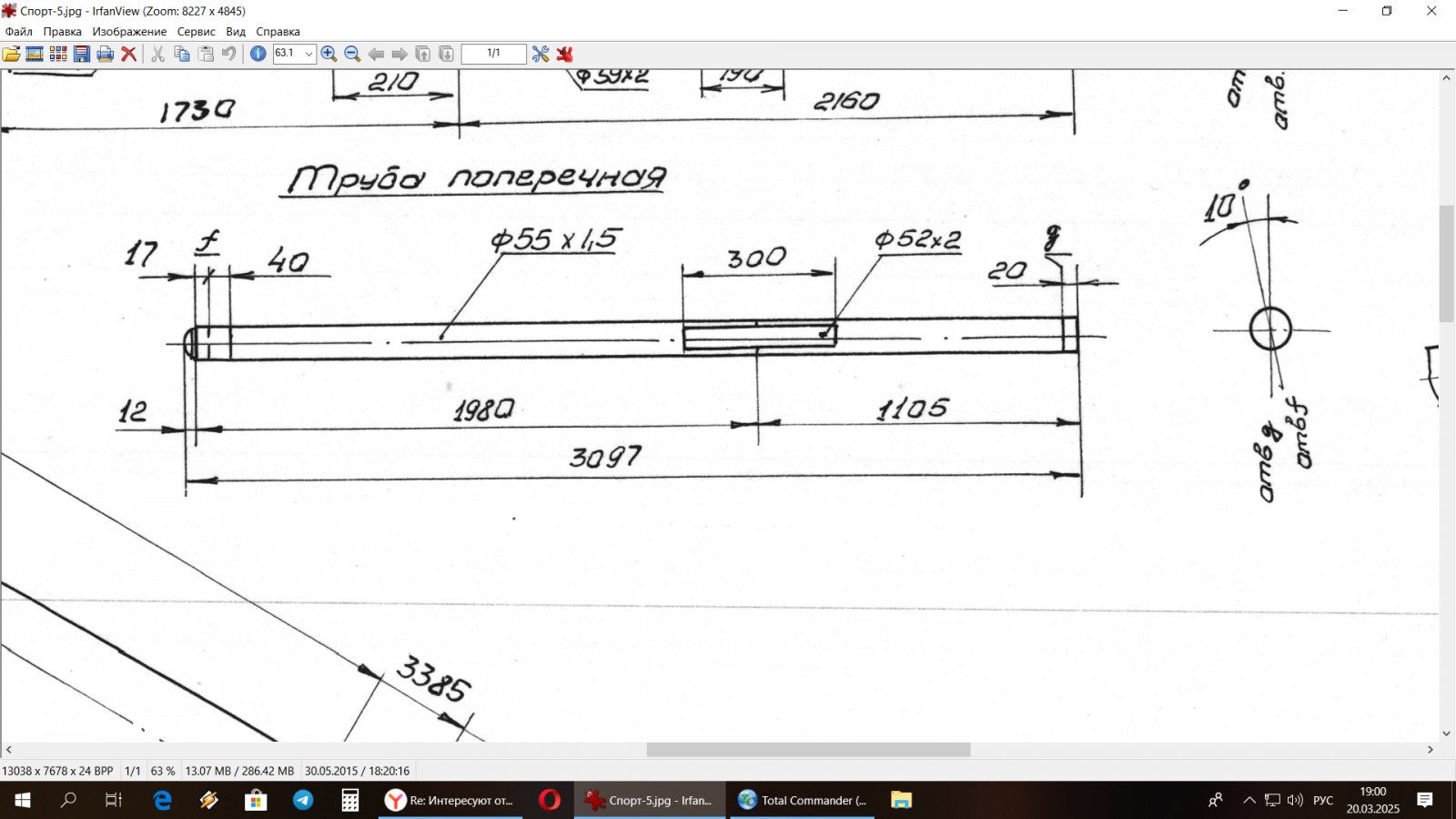
Task: Click the About IrfanView red cat icon
Action: (565, 55)
